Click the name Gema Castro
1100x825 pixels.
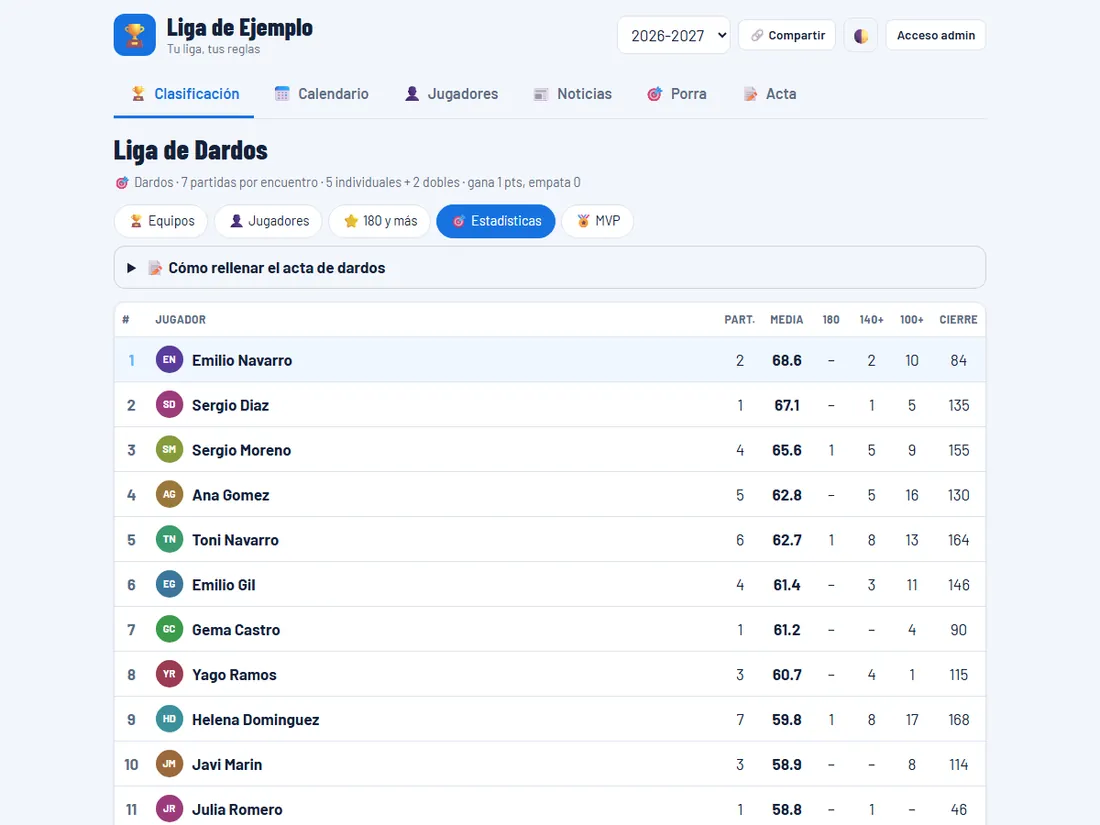click(236, 629)
